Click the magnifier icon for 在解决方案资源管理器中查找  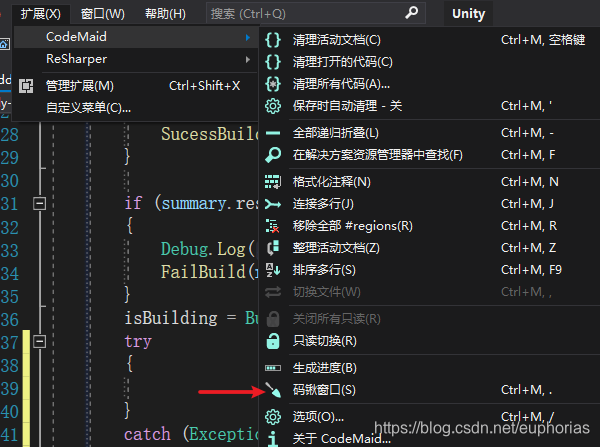(x=273, y=155)
